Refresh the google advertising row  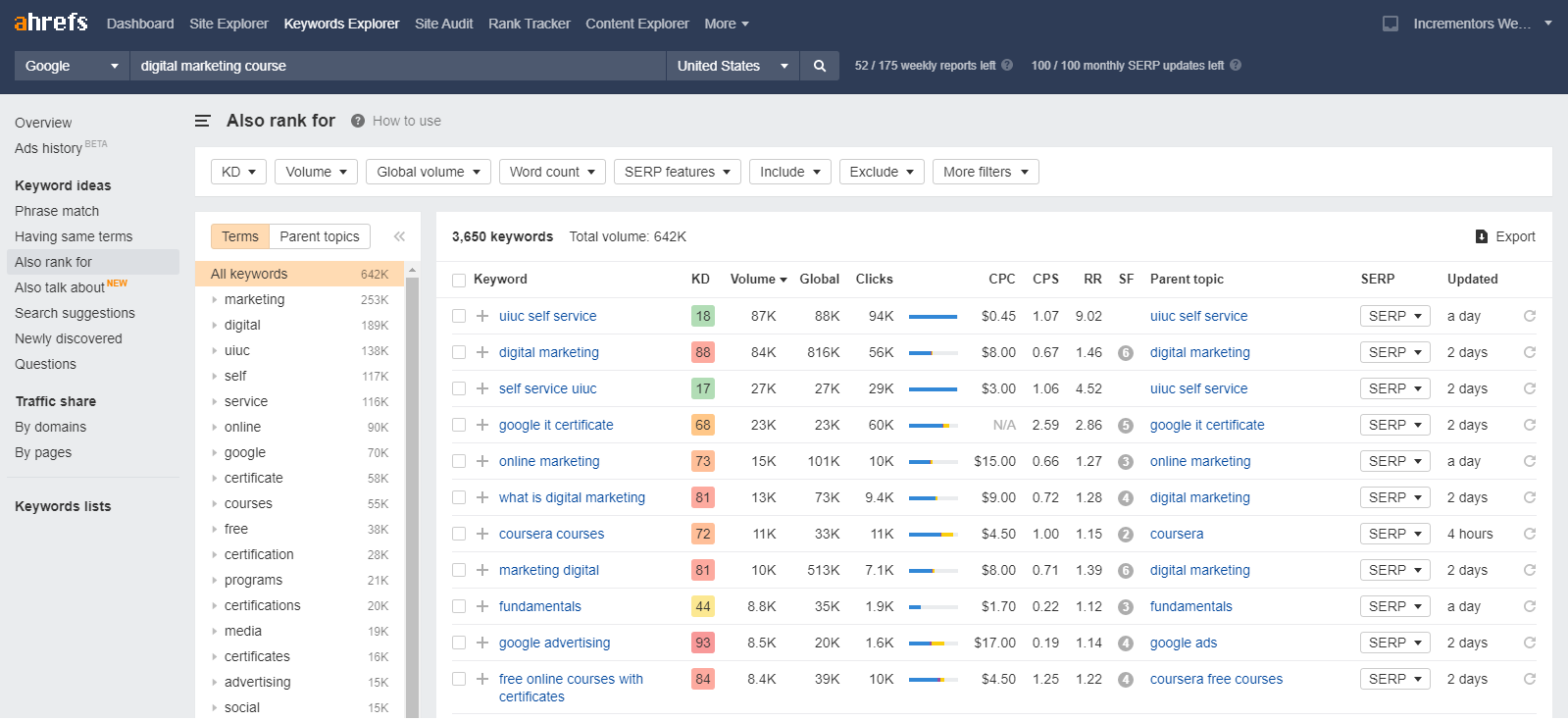1530,643
